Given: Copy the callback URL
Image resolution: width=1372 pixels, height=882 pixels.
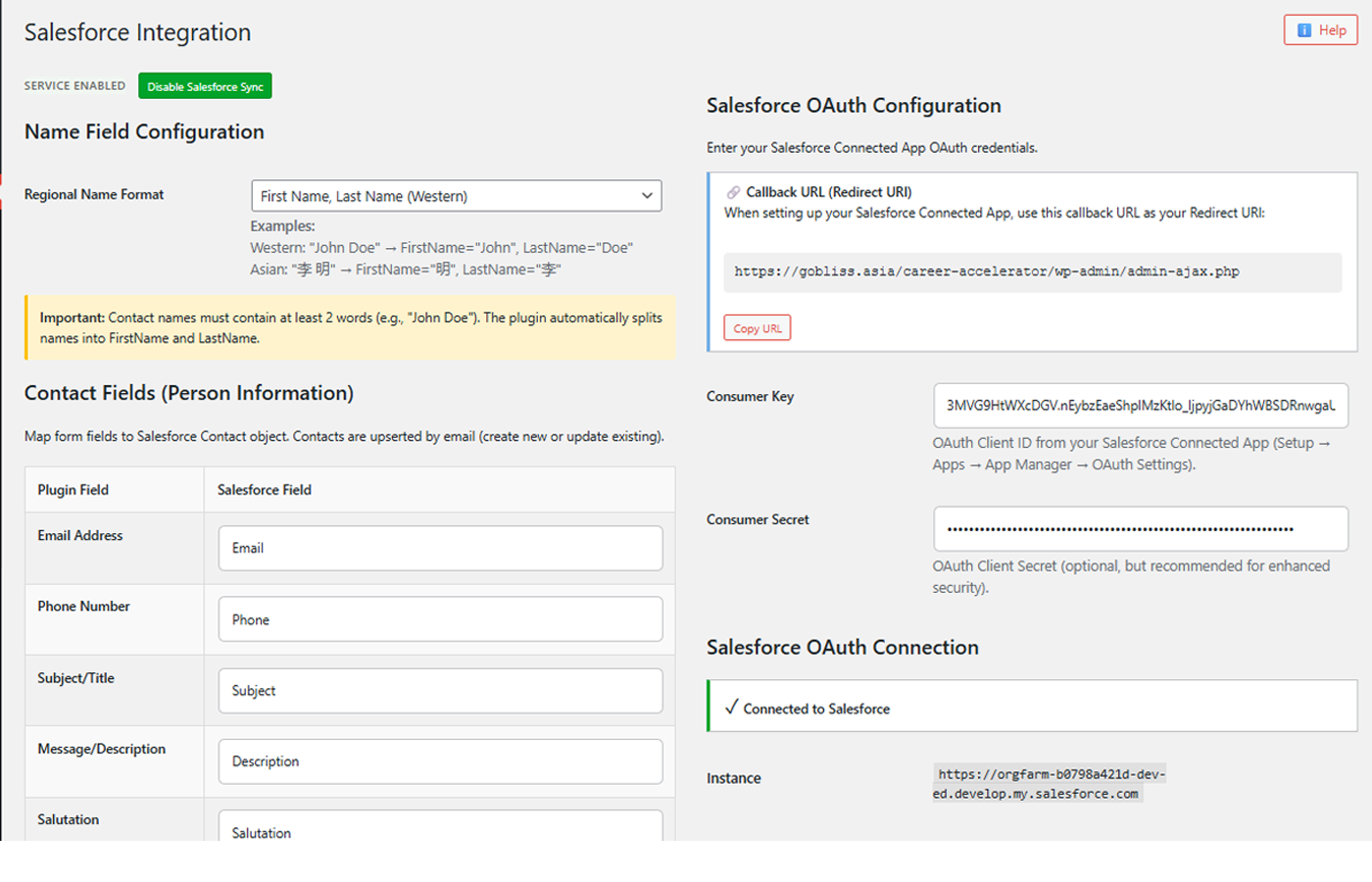Looking at the screenshot, I should pyautogui.click(x=758, y=328).
